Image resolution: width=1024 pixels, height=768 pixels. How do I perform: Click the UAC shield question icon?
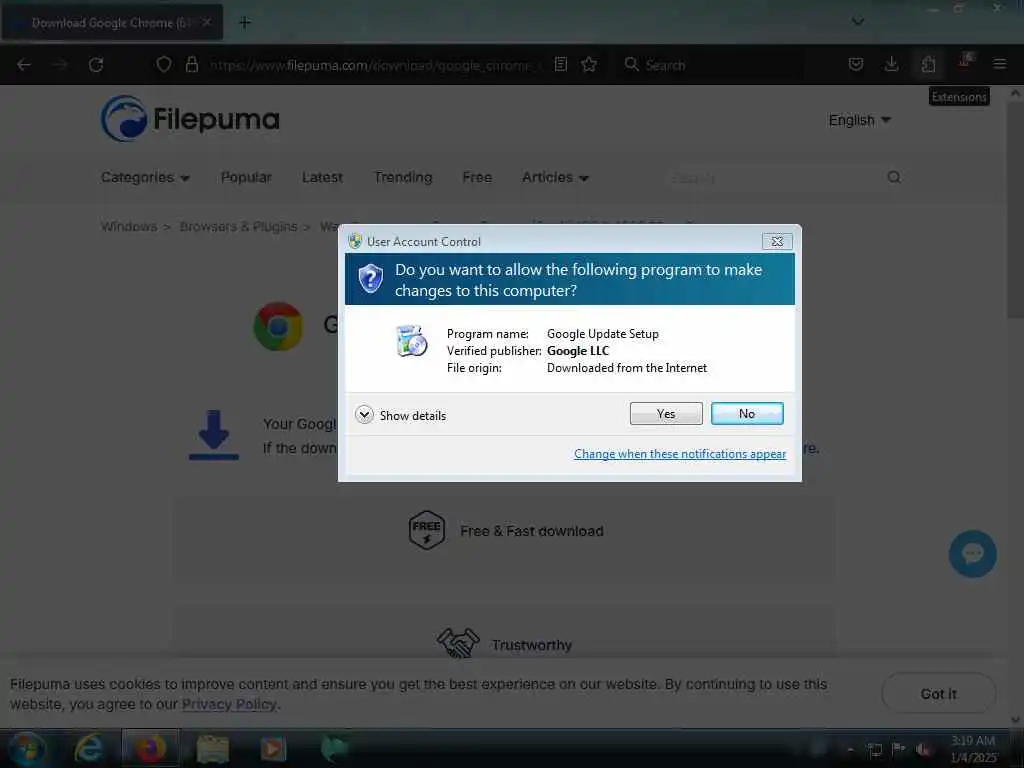[370, 279]
